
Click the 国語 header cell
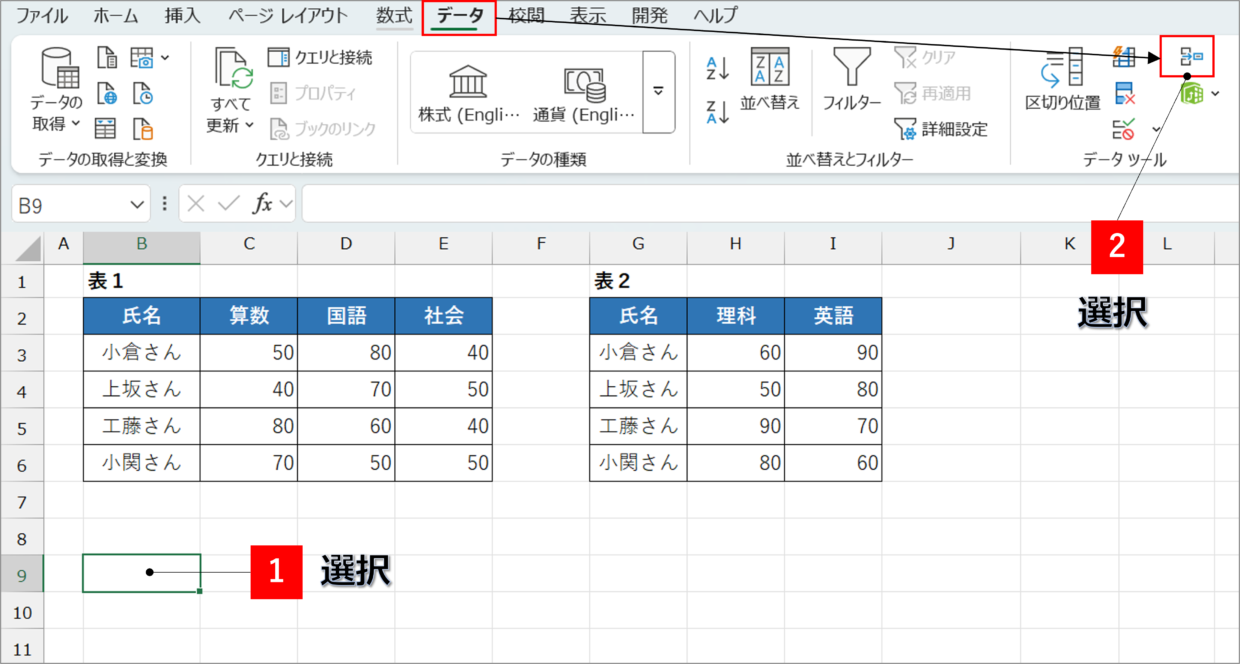point(346,316)
